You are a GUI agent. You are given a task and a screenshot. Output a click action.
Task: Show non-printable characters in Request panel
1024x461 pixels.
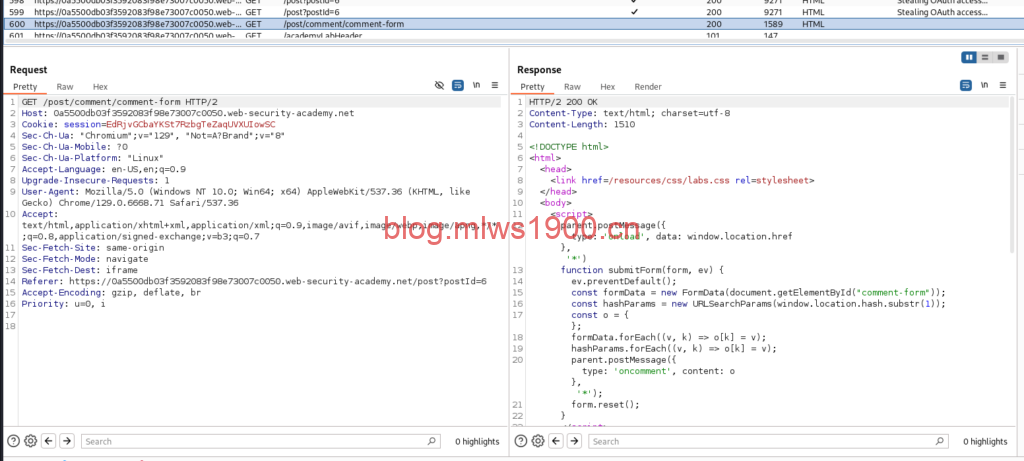477,86
